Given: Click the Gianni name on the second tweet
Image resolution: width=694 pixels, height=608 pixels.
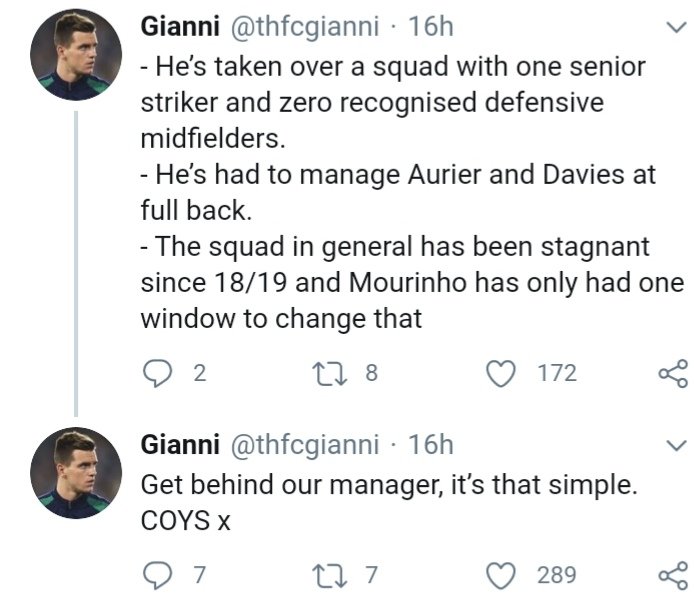Looking at the screenshot, I should 182,443.
